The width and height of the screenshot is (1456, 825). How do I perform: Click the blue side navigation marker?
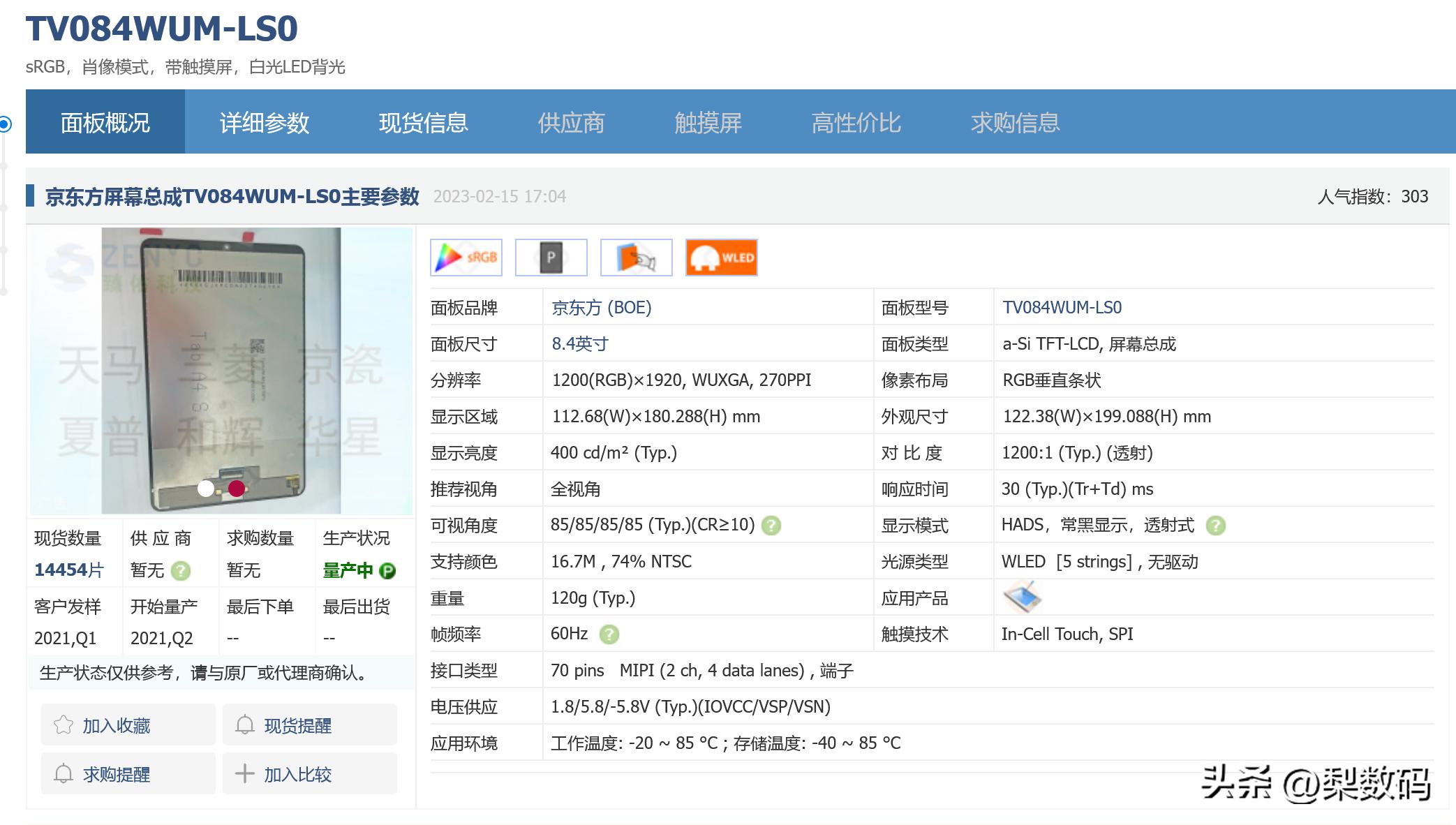coord(5,124)
